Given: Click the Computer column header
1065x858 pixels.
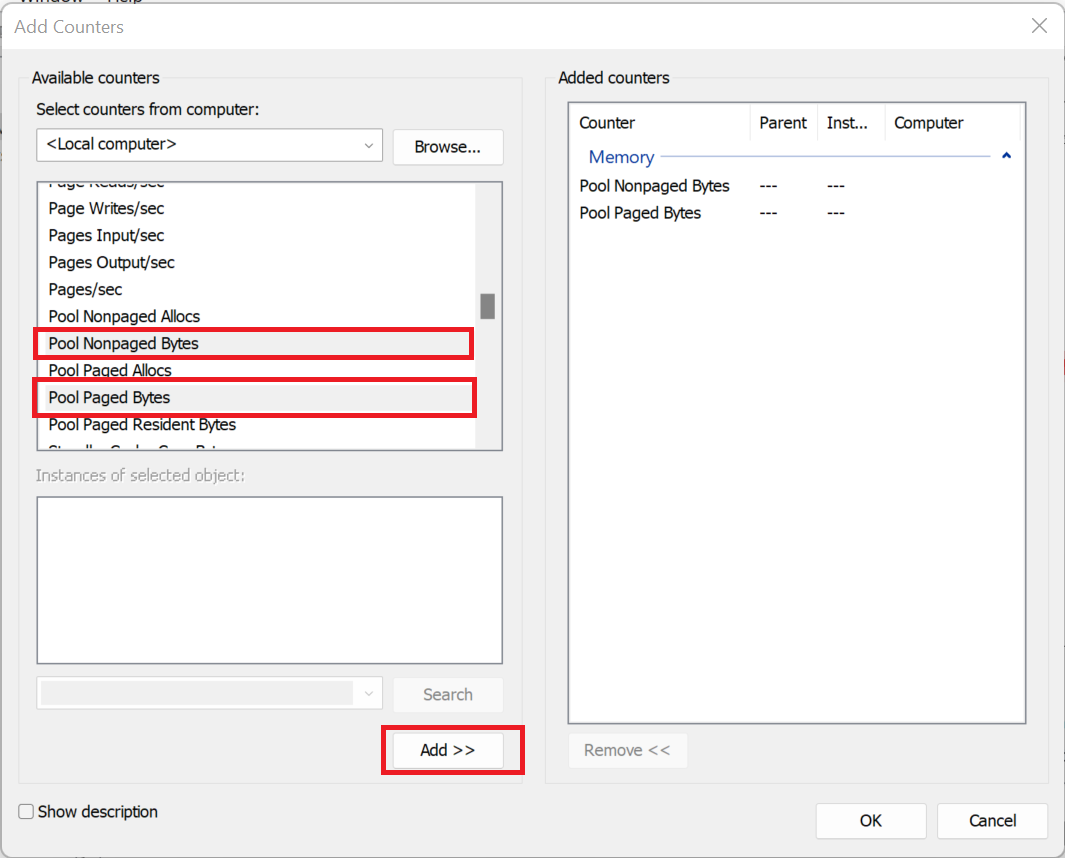Looking at the screenshot, I should click(928, 123).
